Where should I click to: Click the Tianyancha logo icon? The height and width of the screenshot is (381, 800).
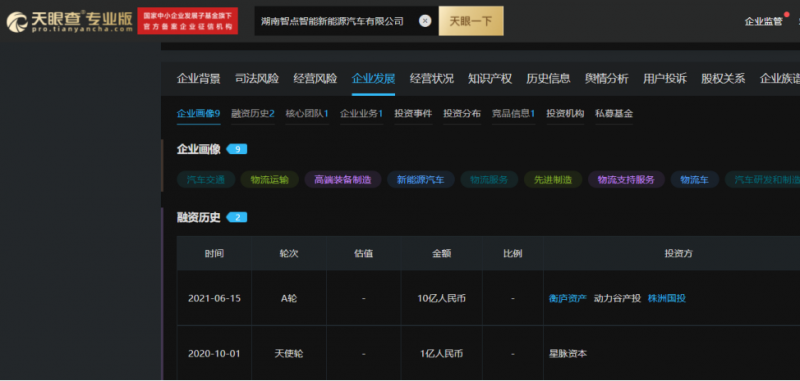point(17,22)
